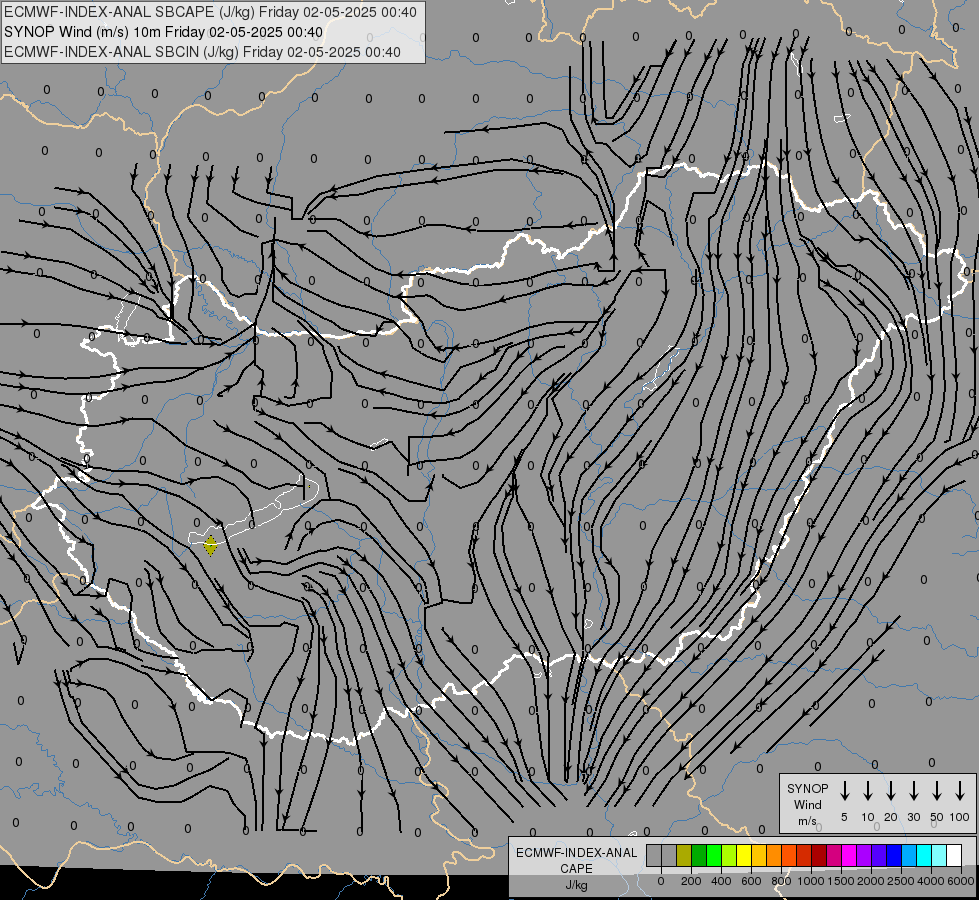Click the wind arrow above the 5 label
Image resolution: width=979 pixels, height=900 pixels.
click(x=844, y=791)
